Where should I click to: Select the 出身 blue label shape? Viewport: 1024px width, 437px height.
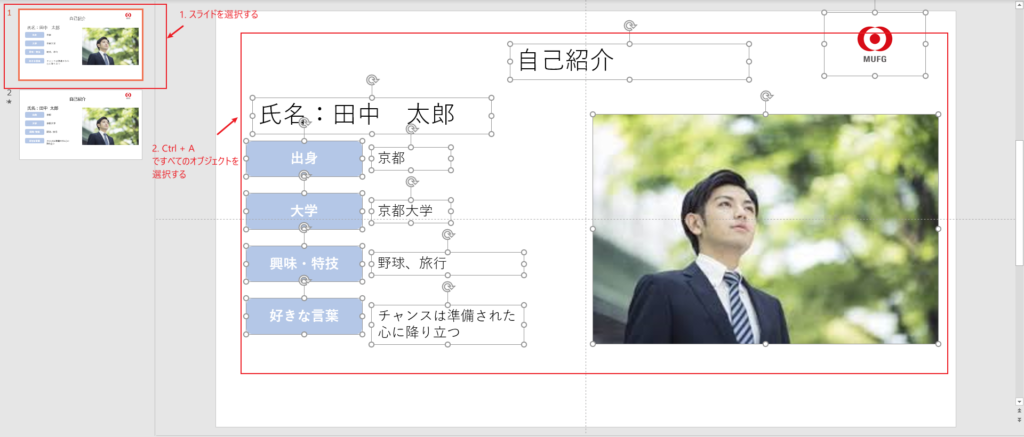tap(305, 158)
